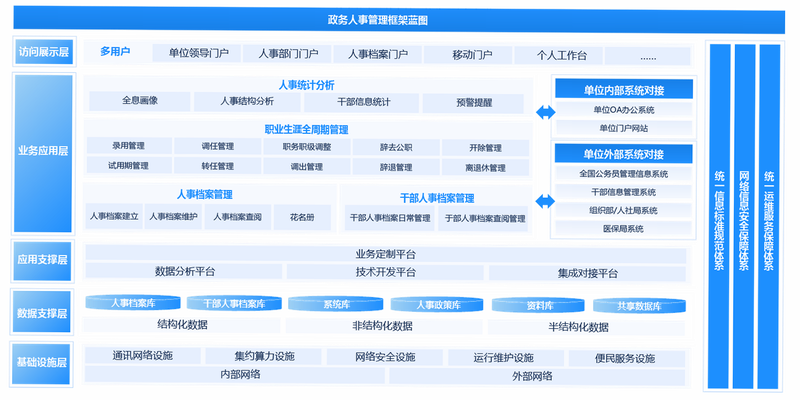Select the 干部信息统计 box
The width and height of the screenshot is (800, 400).
[x=362, y=102]
